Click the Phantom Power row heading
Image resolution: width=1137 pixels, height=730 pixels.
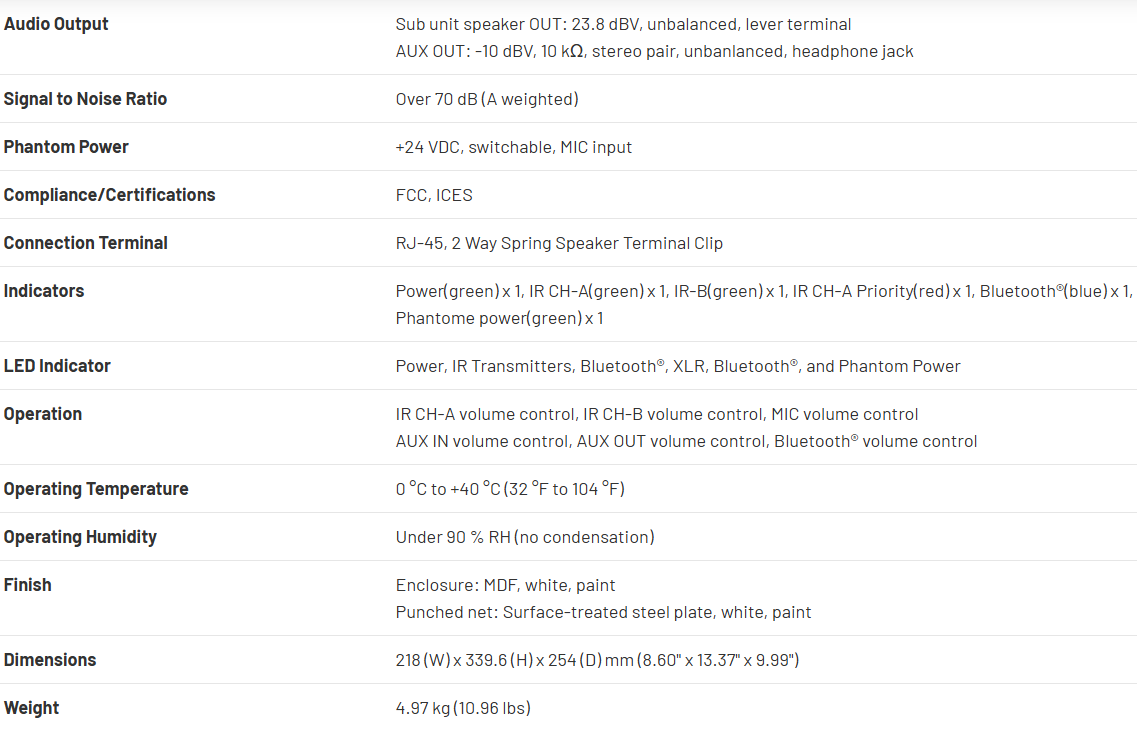[66, 147]
